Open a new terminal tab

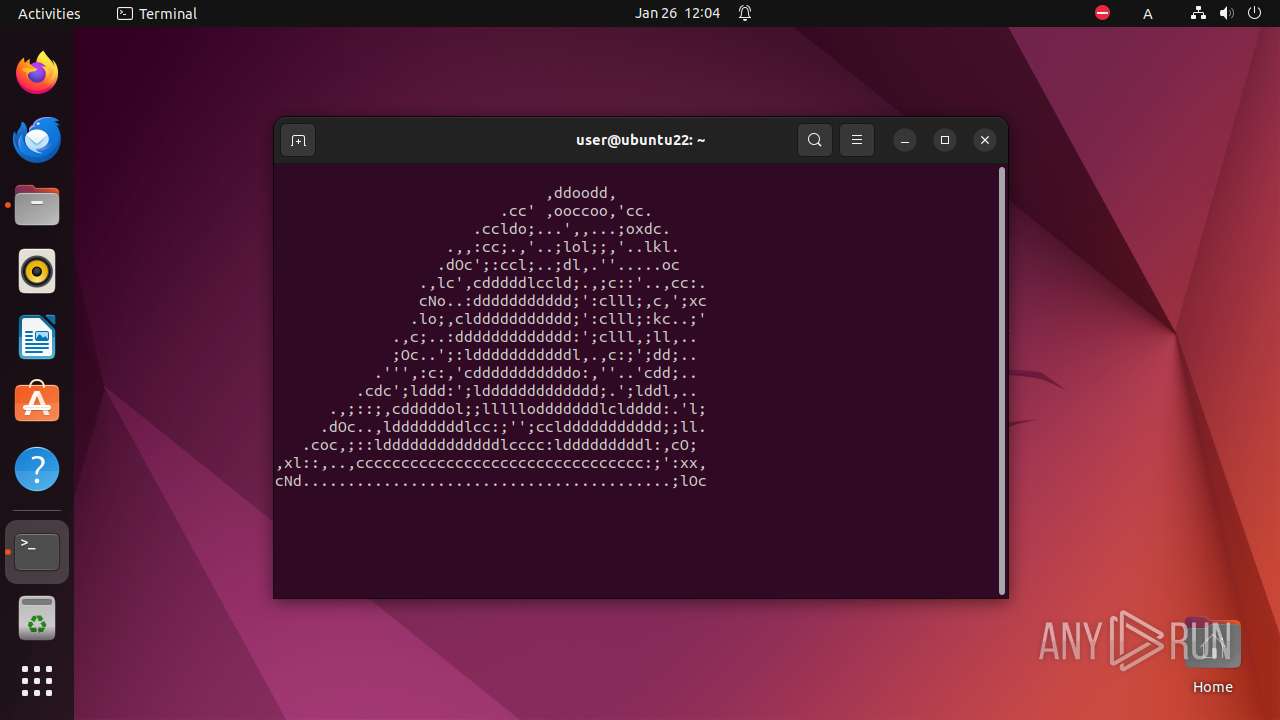pyautogui.click(x=298, y=140)
